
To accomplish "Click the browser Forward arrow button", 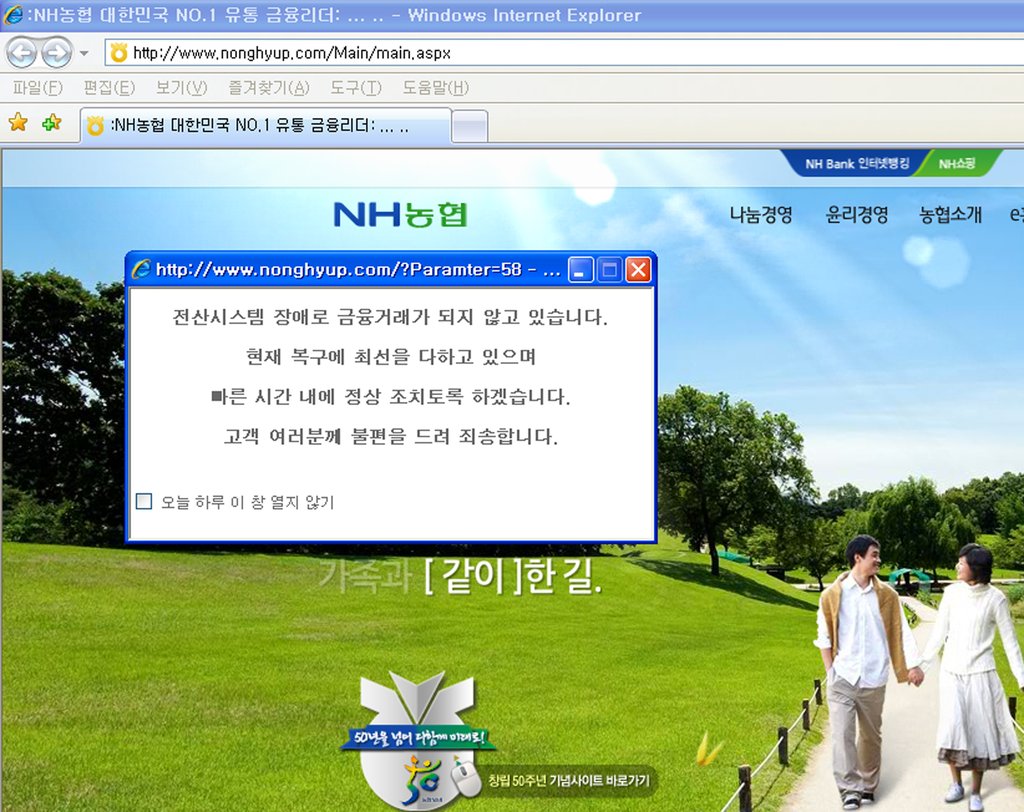I will (56, 52).
